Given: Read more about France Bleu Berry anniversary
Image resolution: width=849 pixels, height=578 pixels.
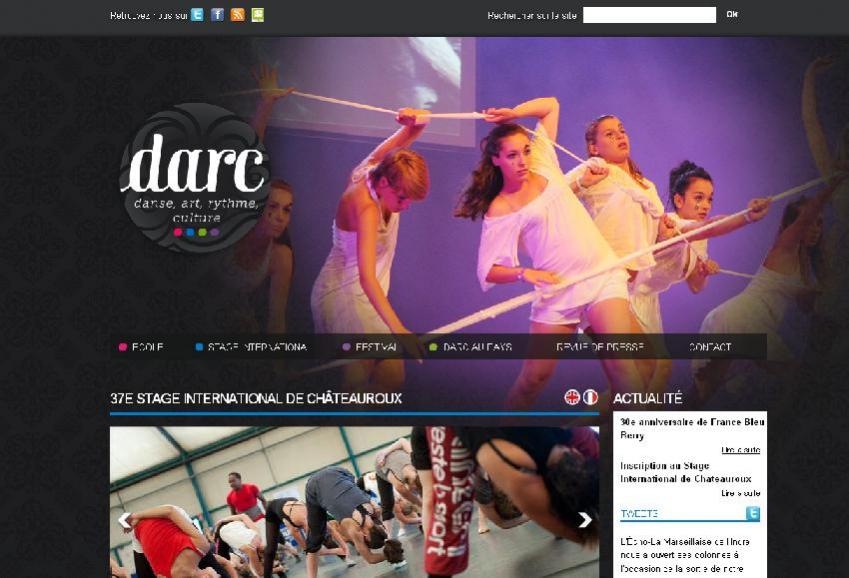Looking at the screenshot, I should (740, 450).
